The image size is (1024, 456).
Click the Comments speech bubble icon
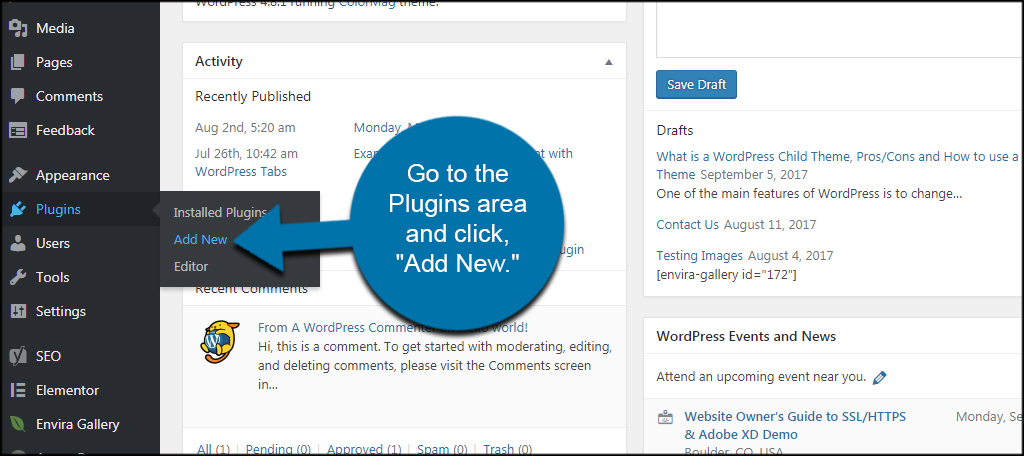click(18, 97)
